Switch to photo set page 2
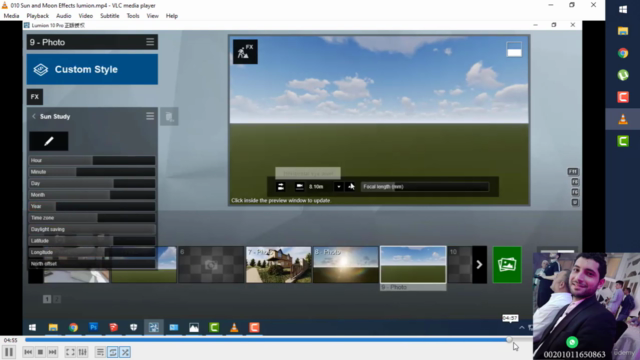Viewport: 640px width, 360px height. pos(57,299)
